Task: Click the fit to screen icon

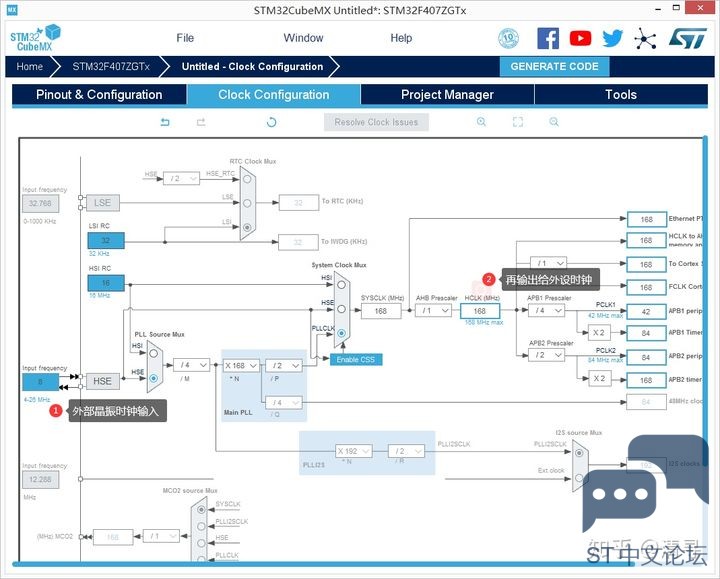Action: click(x=518, y=122)
